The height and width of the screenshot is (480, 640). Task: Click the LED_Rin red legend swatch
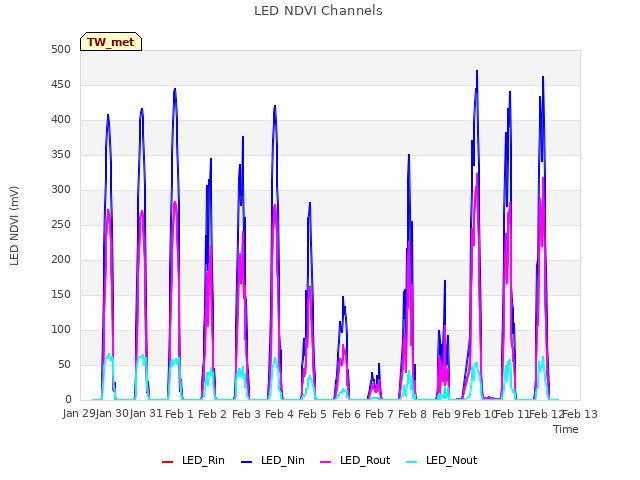(167, 462)
